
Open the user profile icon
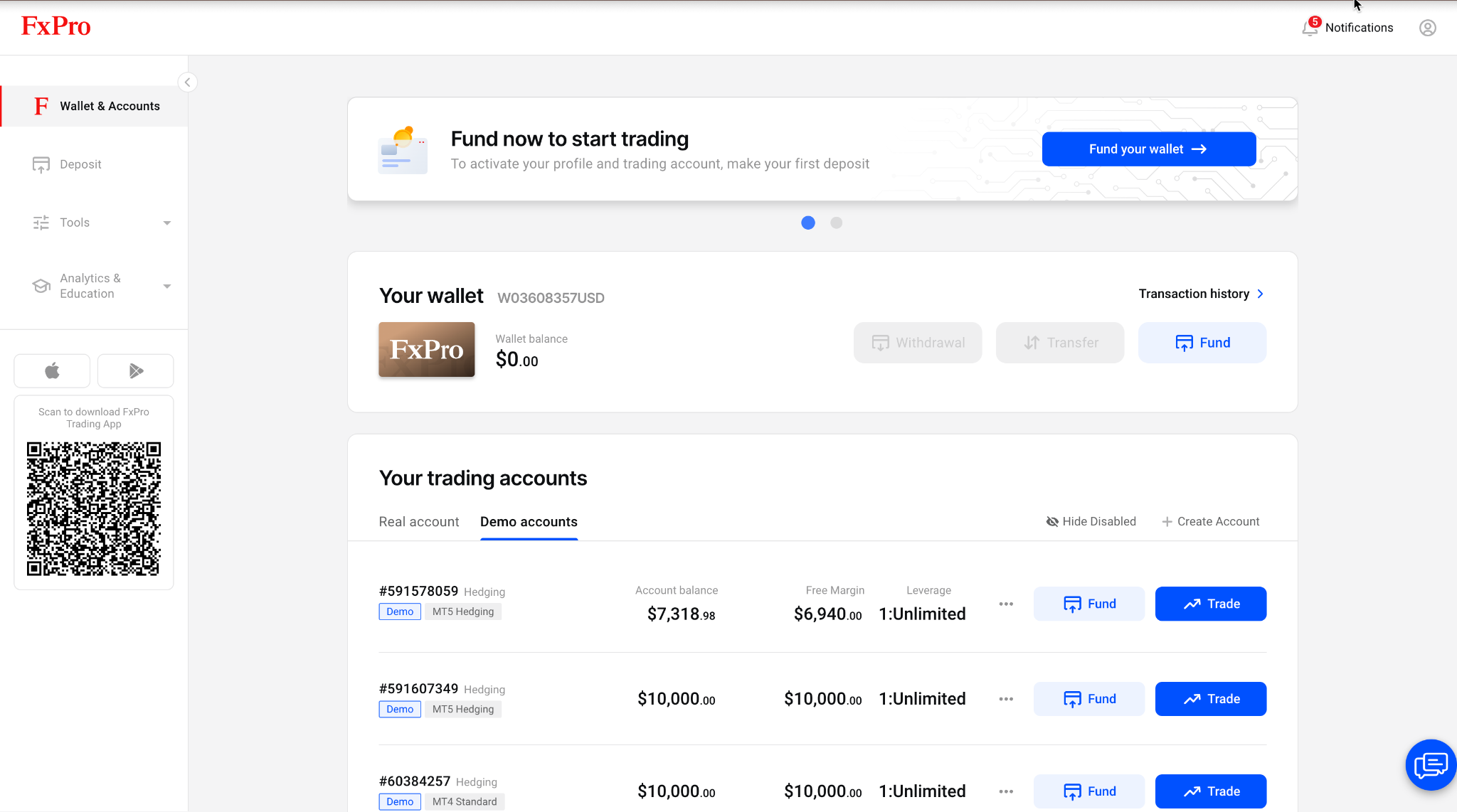pos(1427,28)
